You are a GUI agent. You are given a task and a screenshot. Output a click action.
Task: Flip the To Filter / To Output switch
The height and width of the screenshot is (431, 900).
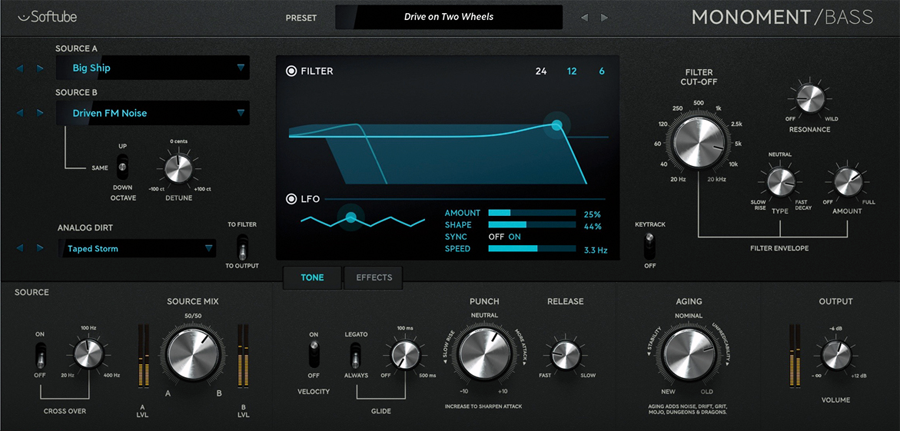point(242,247)
